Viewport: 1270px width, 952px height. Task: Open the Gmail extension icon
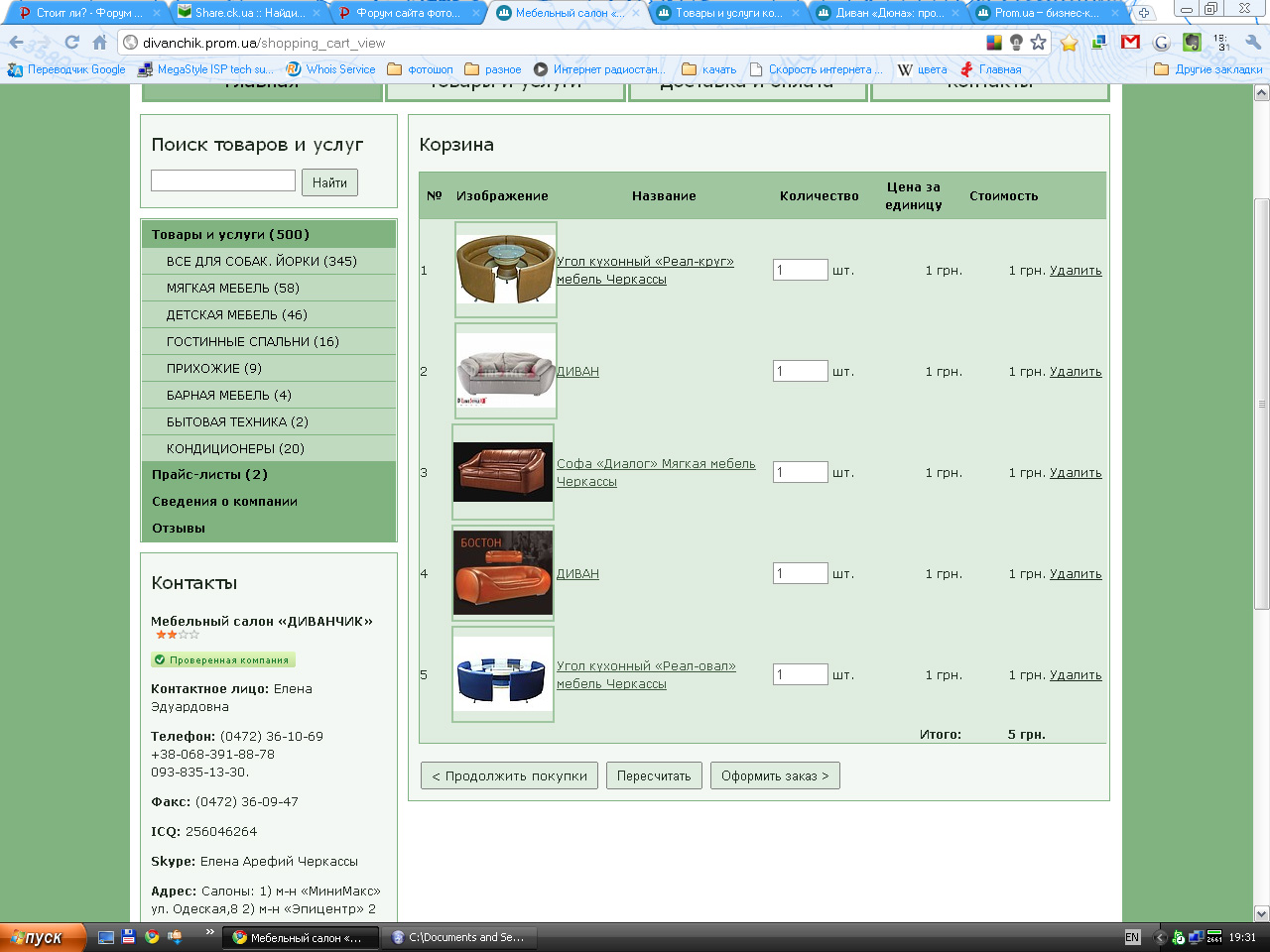[x=1130, y=43]
